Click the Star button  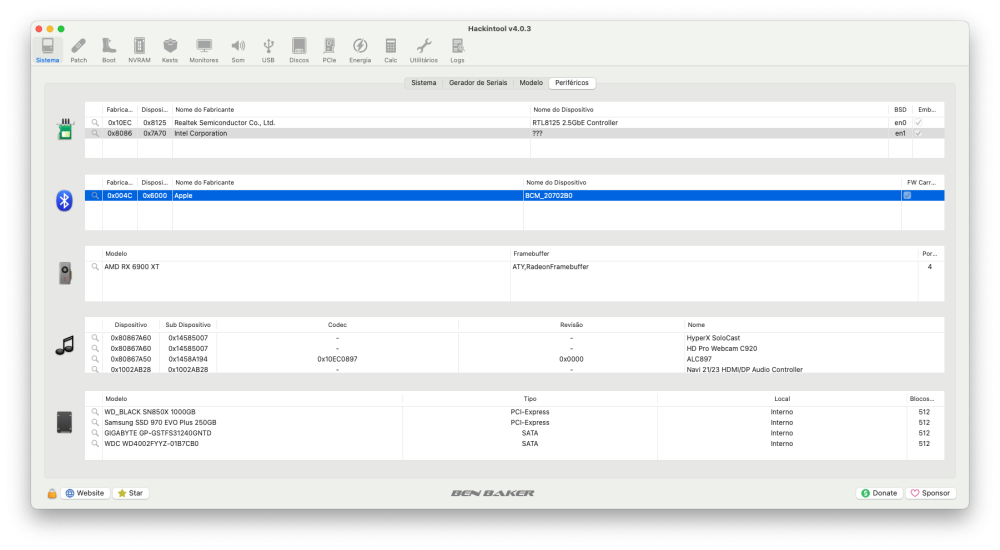coord(131,493)
